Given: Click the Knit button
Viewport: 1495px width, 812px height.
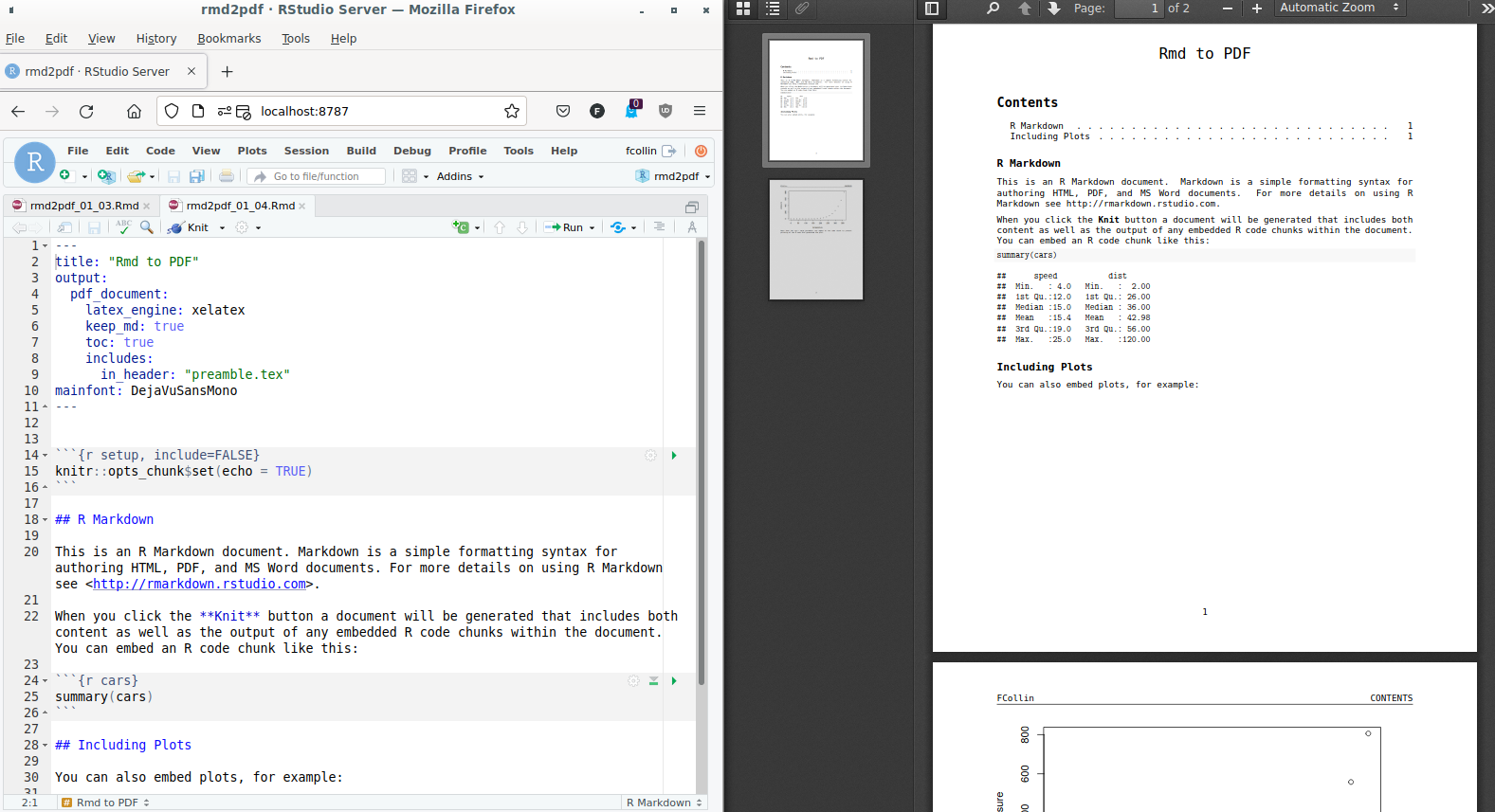Looking at the screenshot, I should 188,227.
